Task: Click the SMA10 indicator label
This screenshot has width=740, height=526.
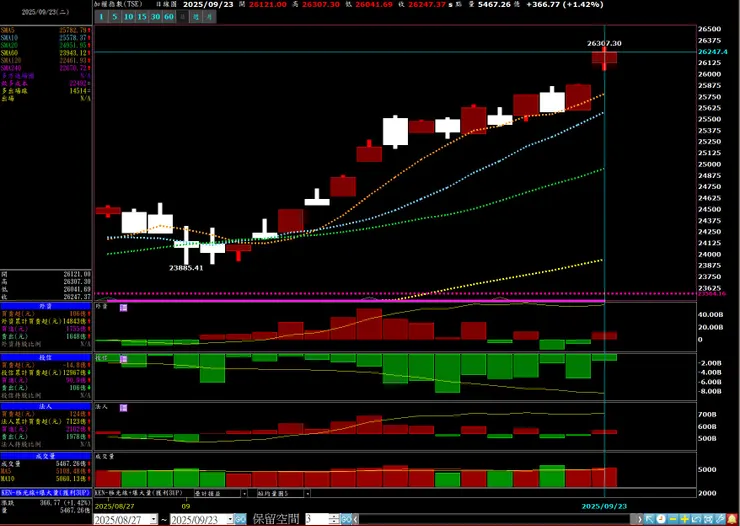Action: coord(9,38)
